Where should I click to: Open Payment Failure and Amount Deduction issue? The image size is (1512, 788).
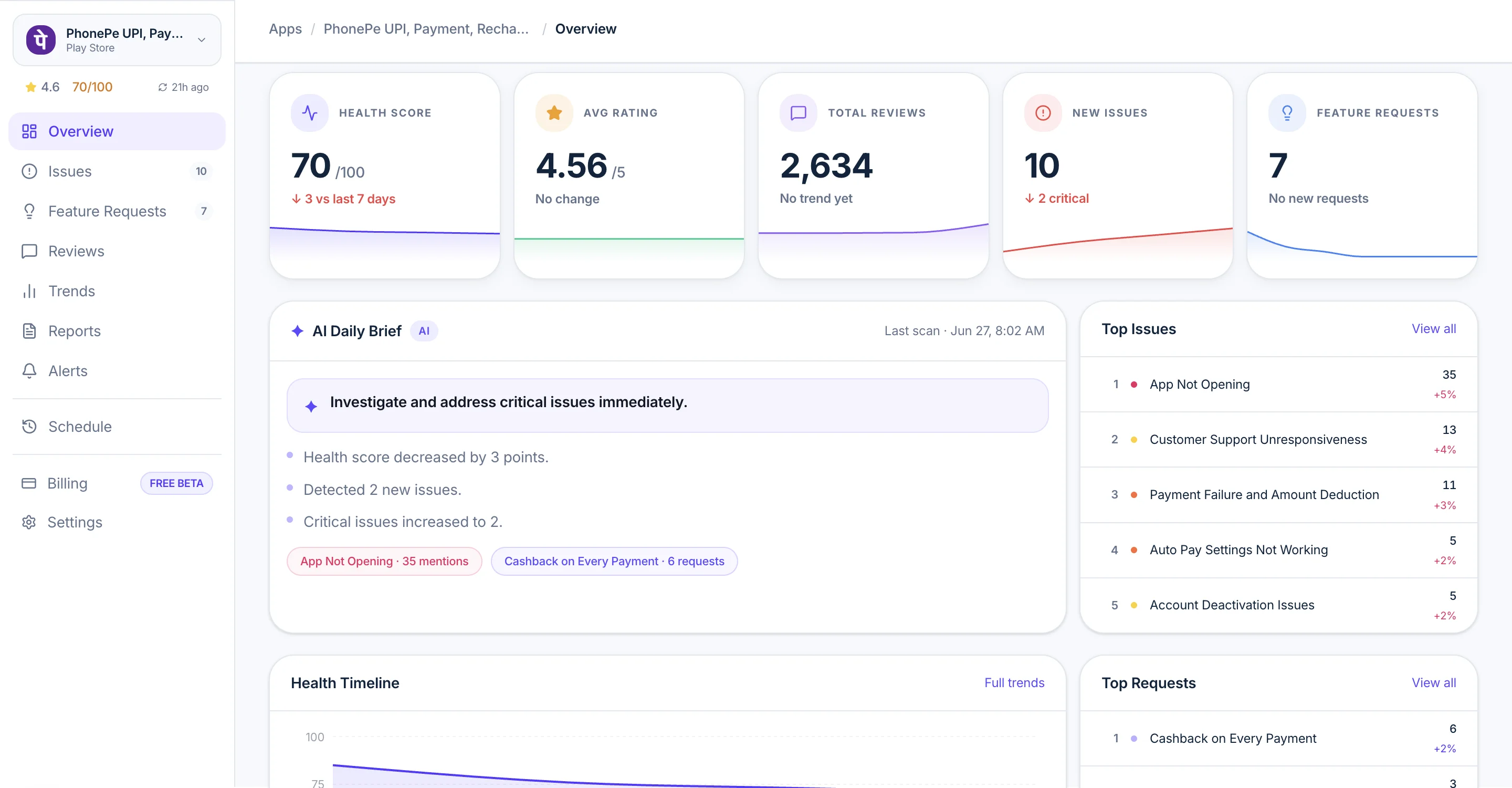pyautogui.click(x=1278, y=494)
